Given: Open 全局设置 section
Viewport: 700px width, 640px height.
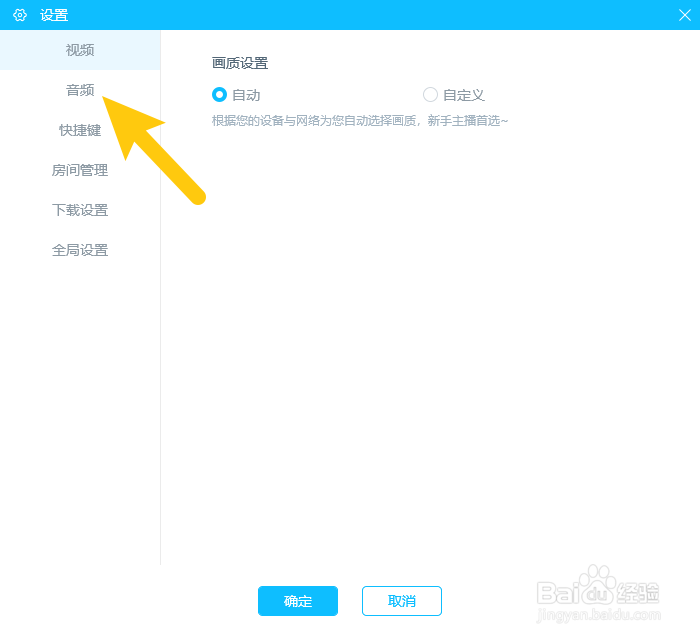Looking at the screenshot, I should tap(80, 250).
